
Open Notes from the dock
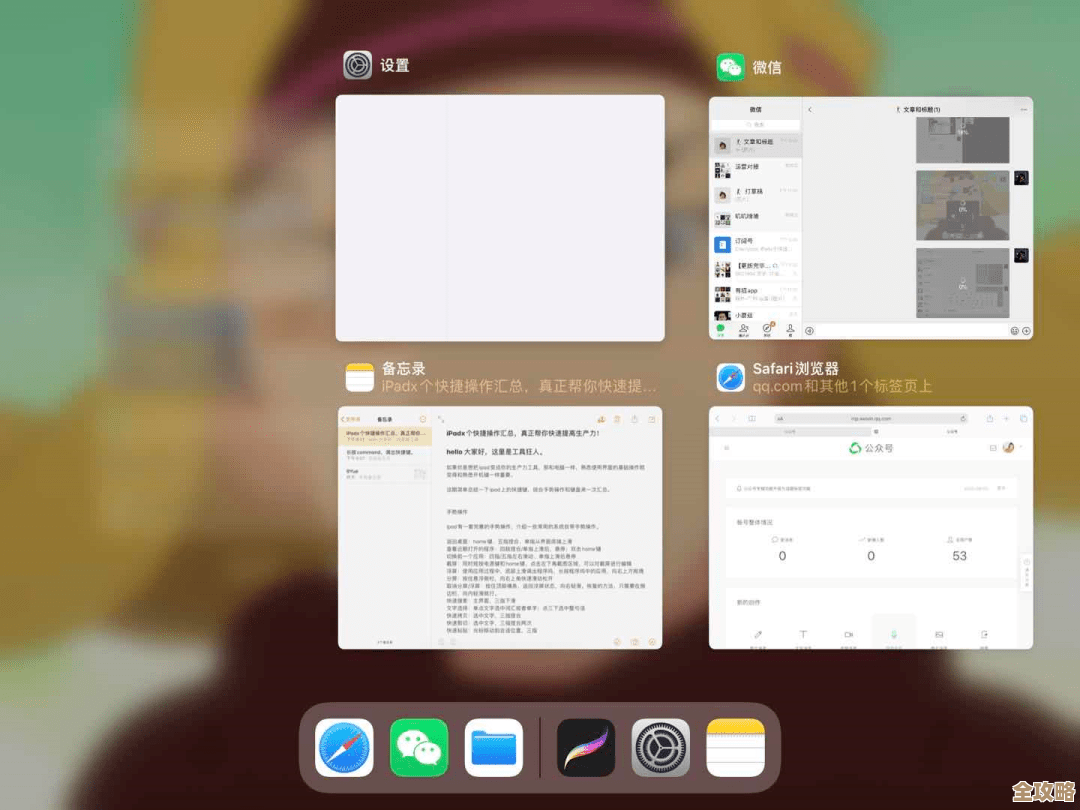736,747
